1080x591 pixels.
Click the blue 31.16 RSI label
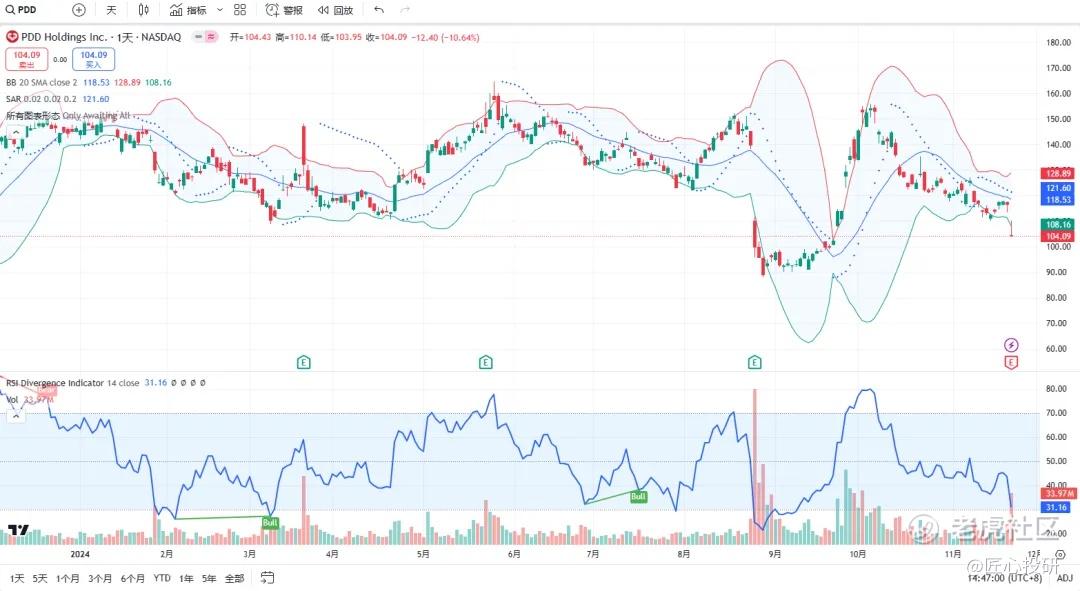1057,507
